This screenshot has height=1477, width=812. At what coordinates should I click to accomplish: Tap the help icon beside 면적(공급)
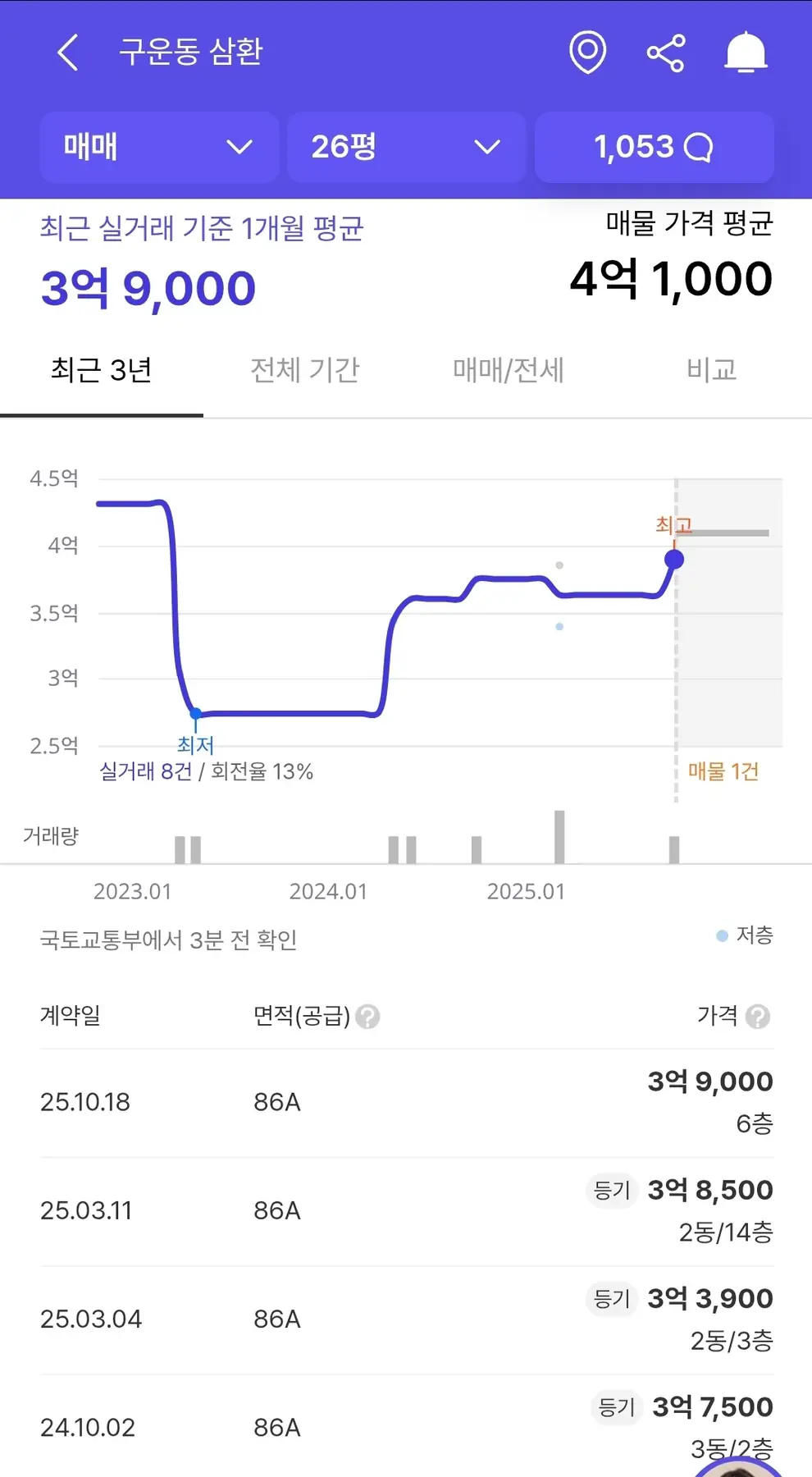click(368, 1017)
